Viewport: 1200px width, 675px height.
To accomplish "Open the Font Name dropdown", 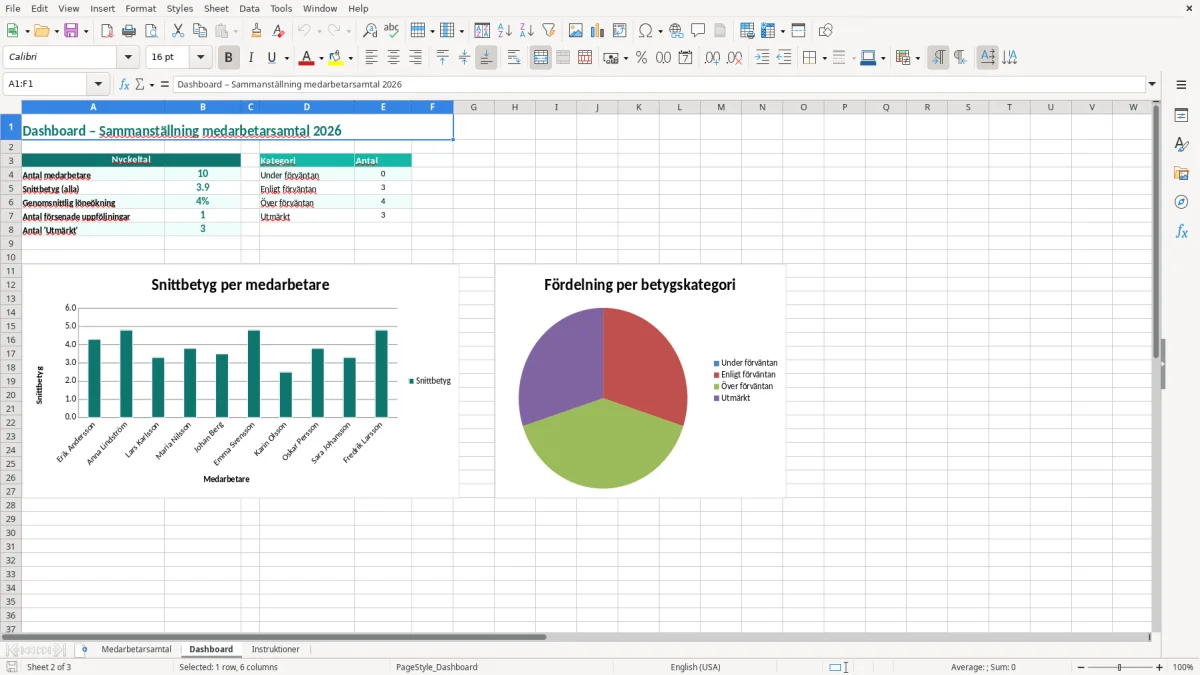I will (x=128, y=58).
